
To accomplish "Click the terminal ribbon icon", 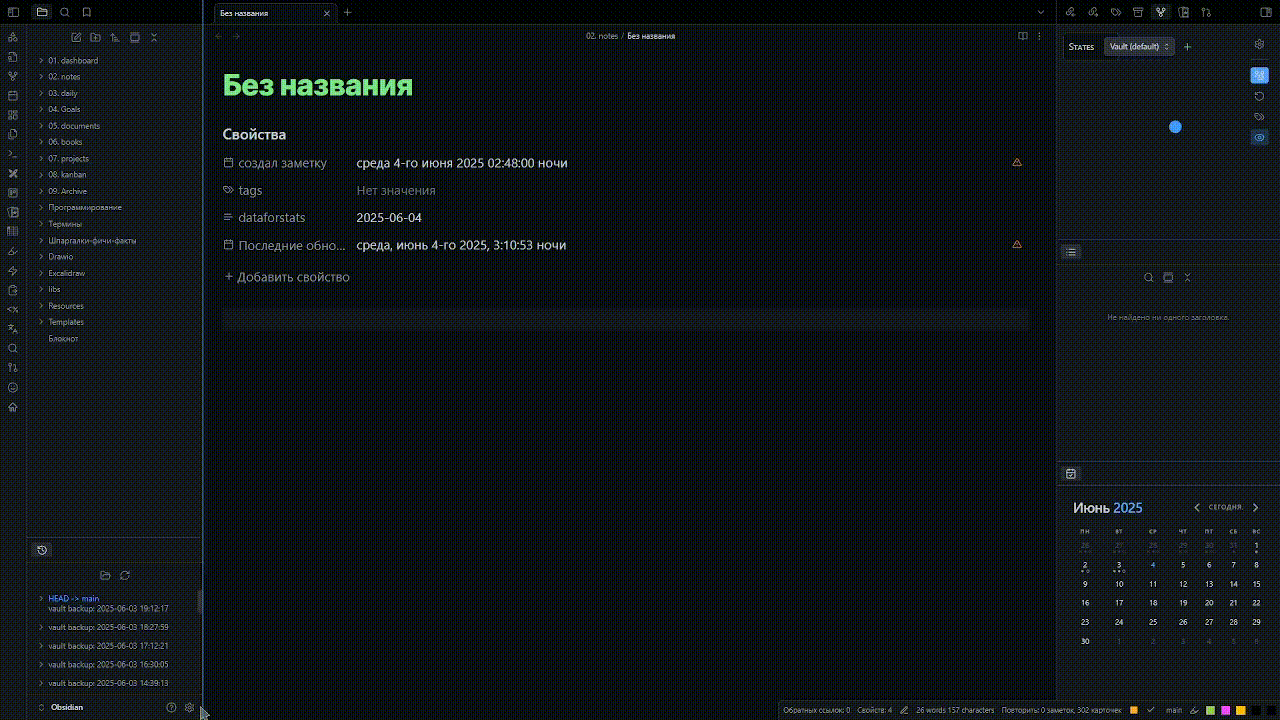I will tap(13, 153).
